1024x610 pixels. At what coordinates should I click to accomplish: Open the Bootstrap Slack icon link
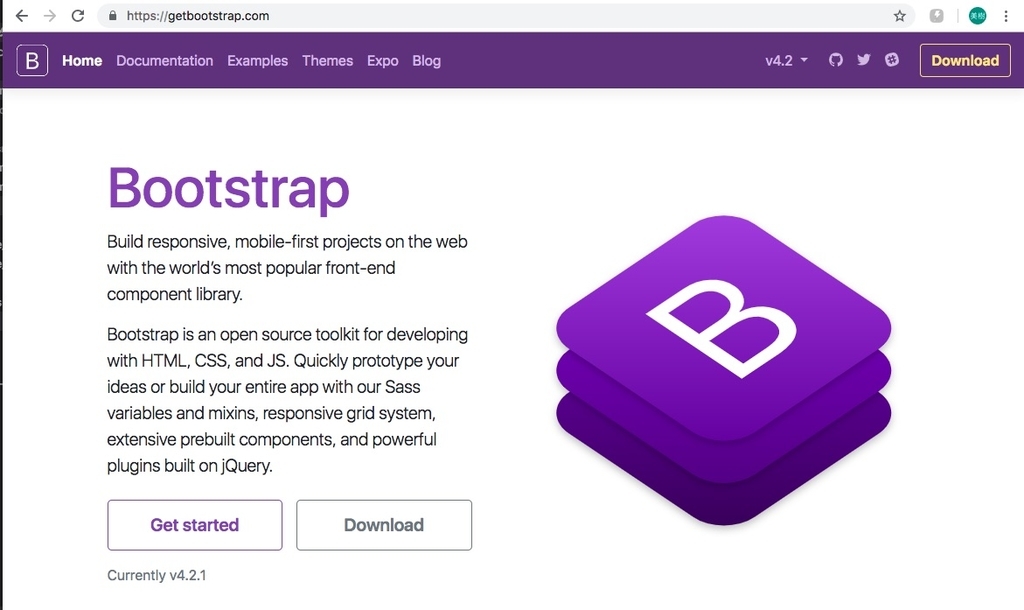(x=891, y=60)
